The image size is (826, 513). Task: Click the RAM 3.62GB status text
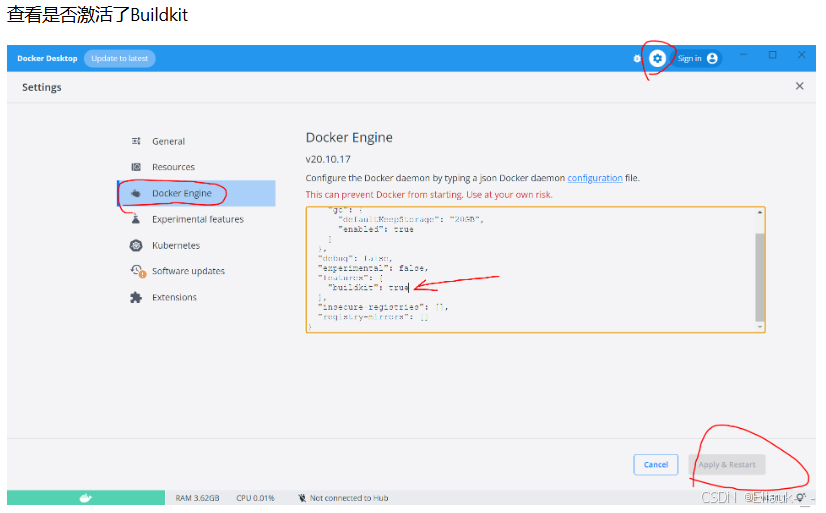(x=197, y=498)
